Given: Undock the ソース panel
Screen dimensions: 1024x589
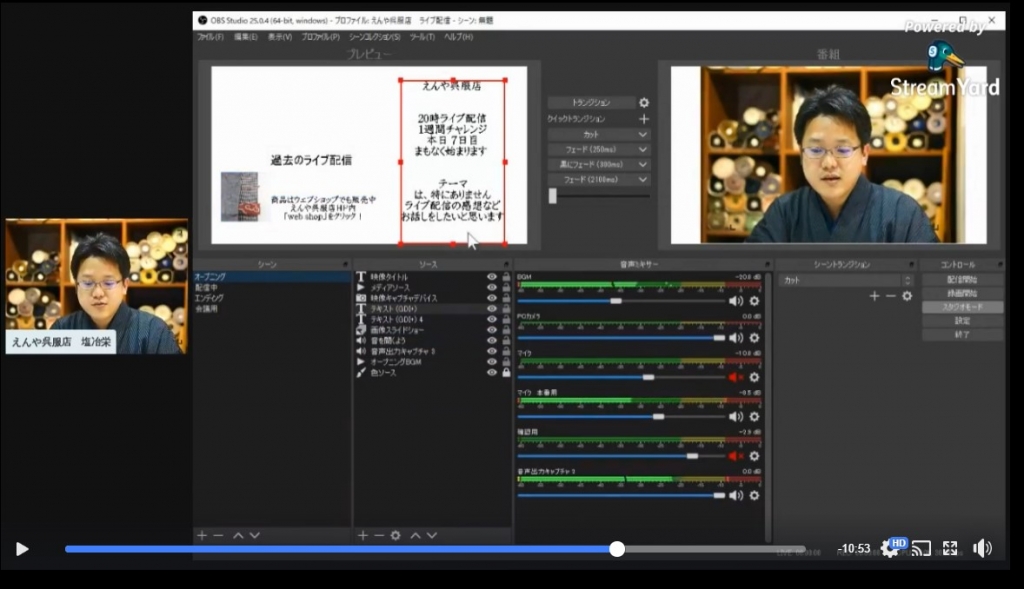Looking at the screenshot, I should [505, 264].
